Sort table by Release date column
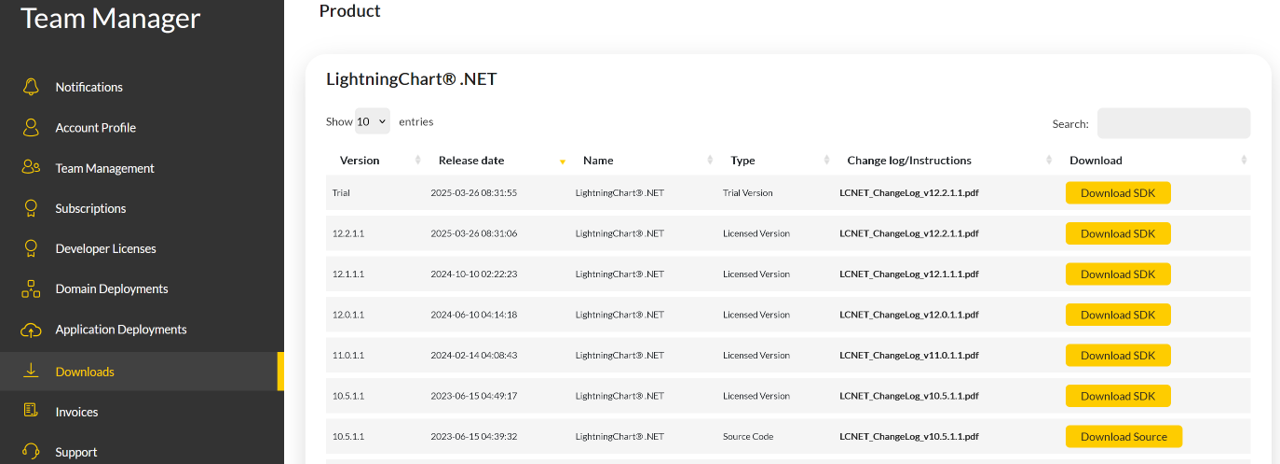Image resolution: width=1280 pixels, height=464 pixels. point(497,160)
